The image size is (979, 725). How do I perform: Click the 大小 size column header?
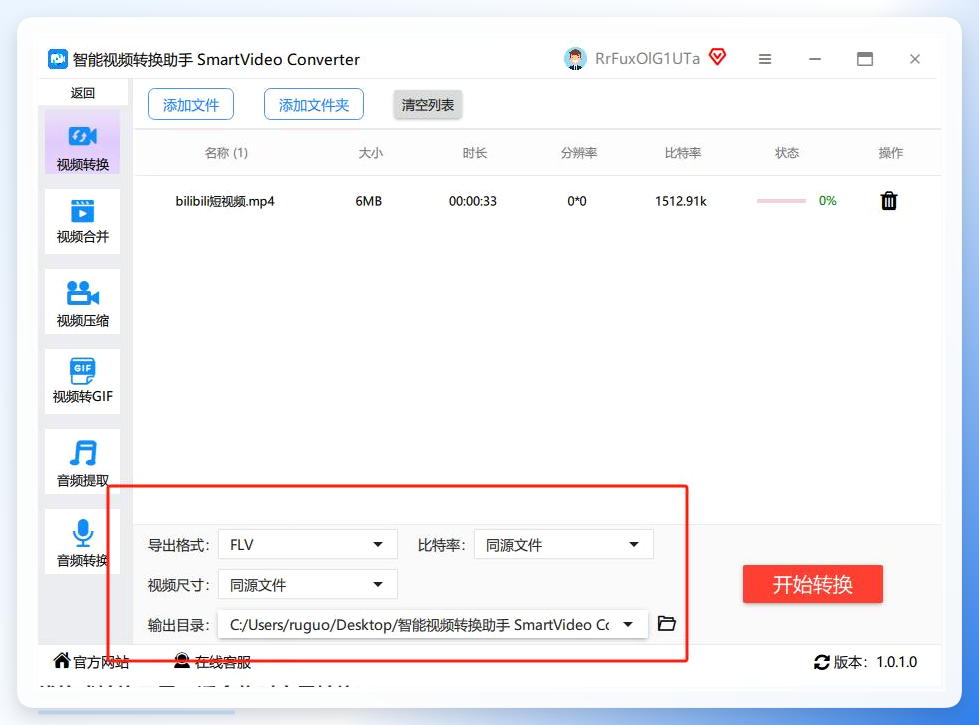pyautogui.click(x=370, y=153)
